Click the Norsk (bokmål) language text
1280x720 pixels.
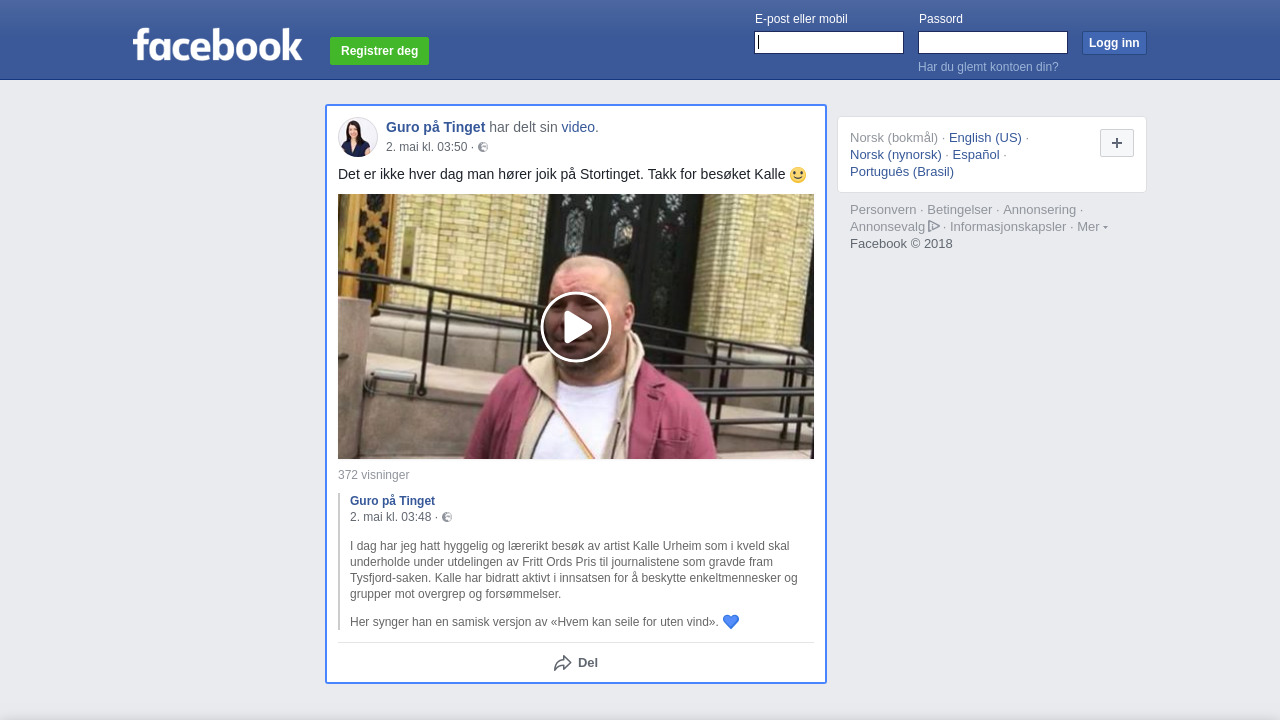coord(894,137)
